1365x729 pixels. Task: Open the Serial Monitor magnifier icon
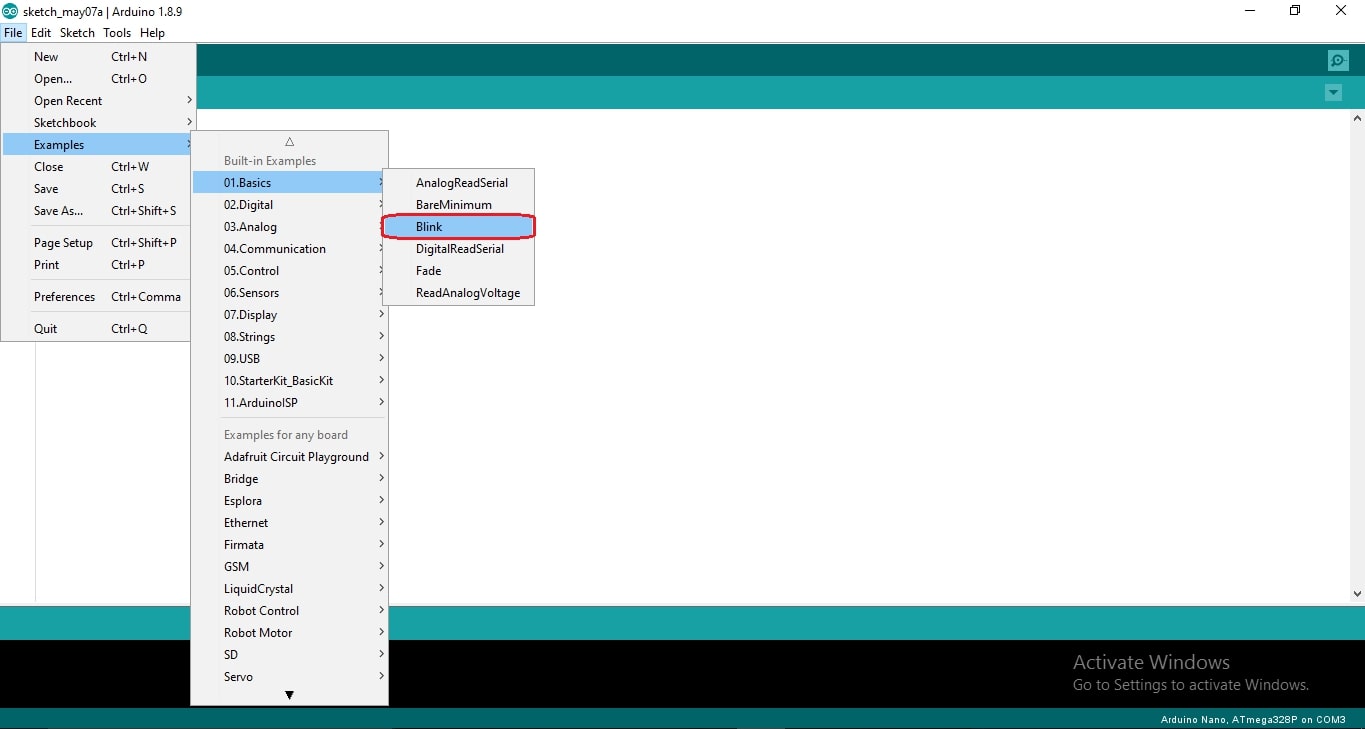1338,61
